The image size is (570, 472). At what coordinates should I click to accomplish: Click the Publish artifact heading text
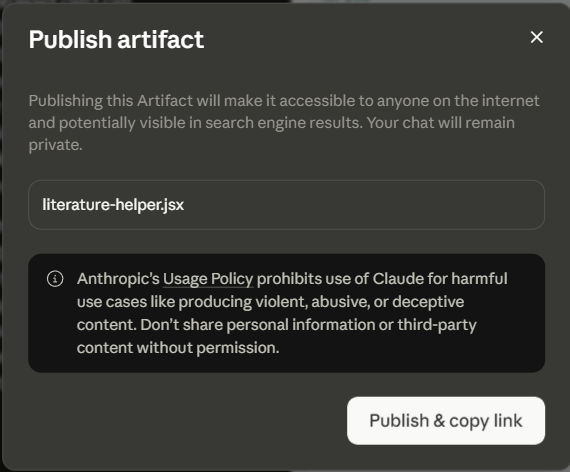point(116,39)
